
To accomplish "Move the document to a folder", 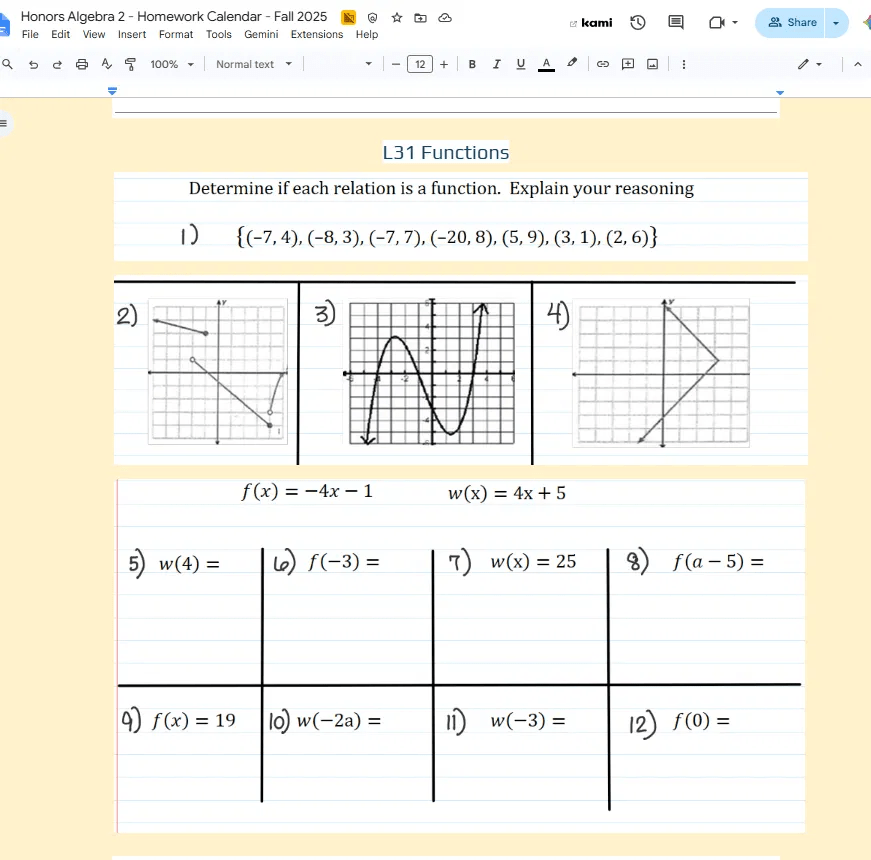I will [x=421, y=18].
